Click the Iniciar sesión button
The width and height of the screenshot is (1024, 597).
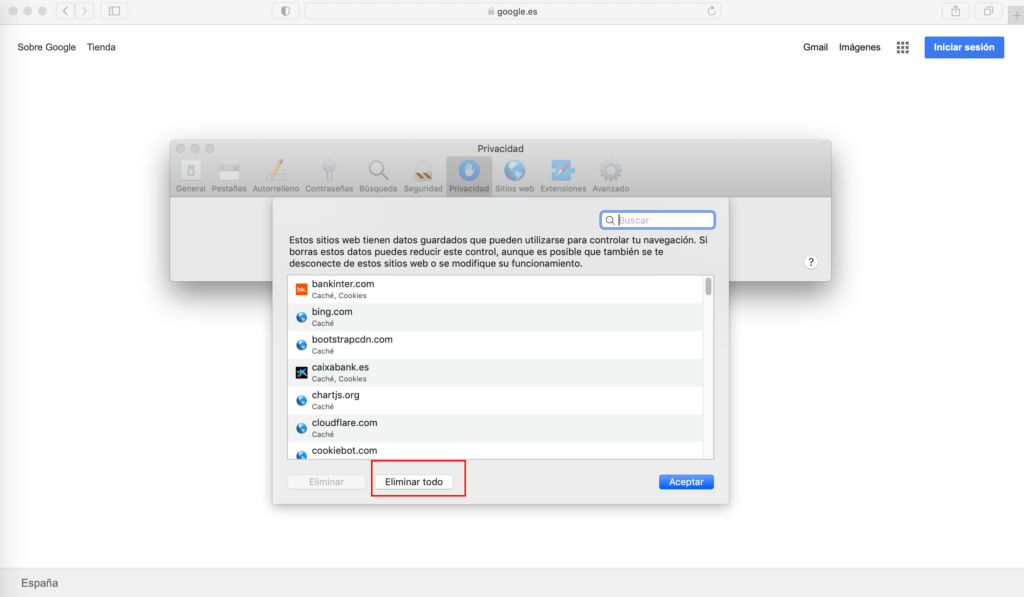click(964, 47)
